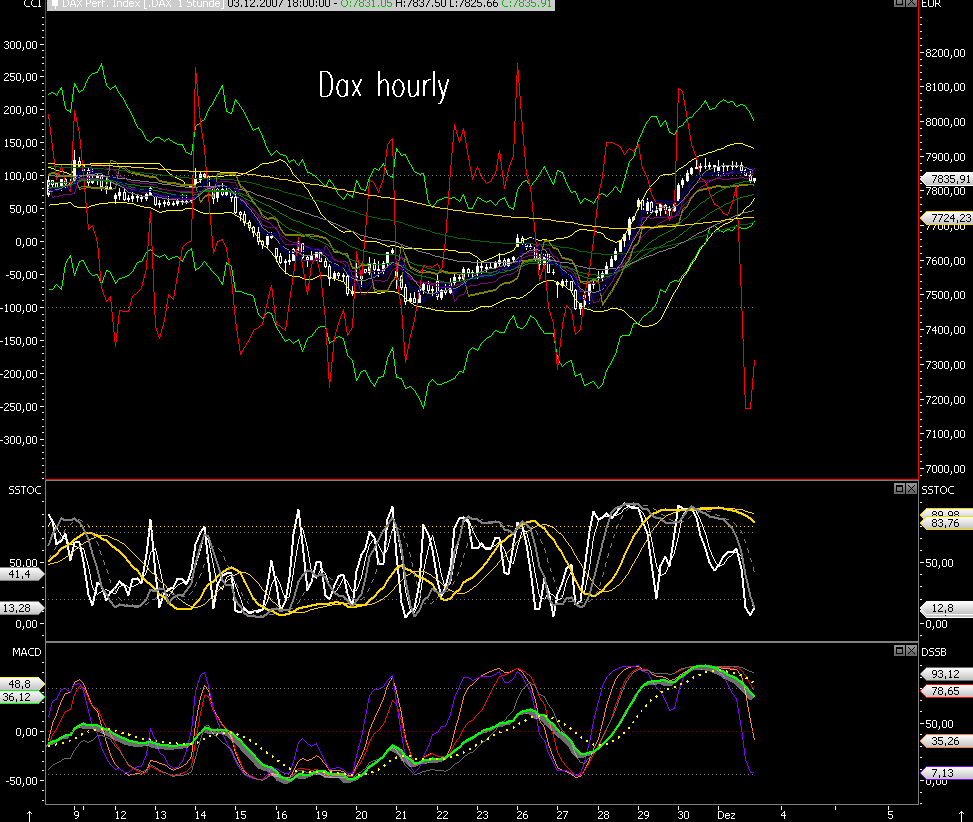Click the chart header with DAX Perf. Index quote
Image resolution: width=973 pixels, height=822 pixels.
[x=302, y=4]
